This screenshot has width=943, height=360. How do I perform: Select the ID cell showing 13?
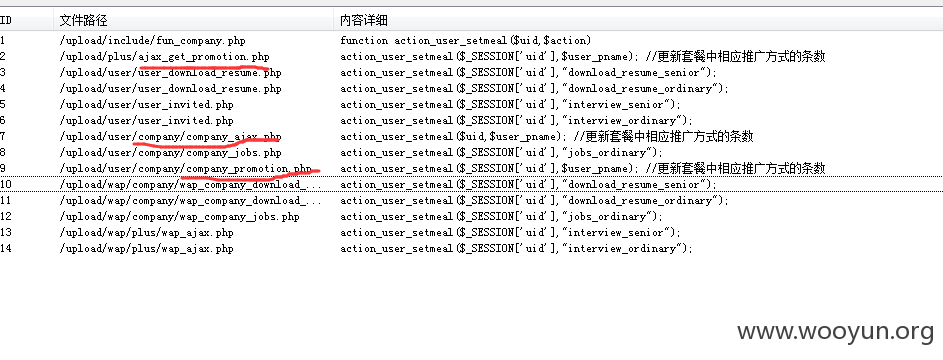click(x=5, y=233)
